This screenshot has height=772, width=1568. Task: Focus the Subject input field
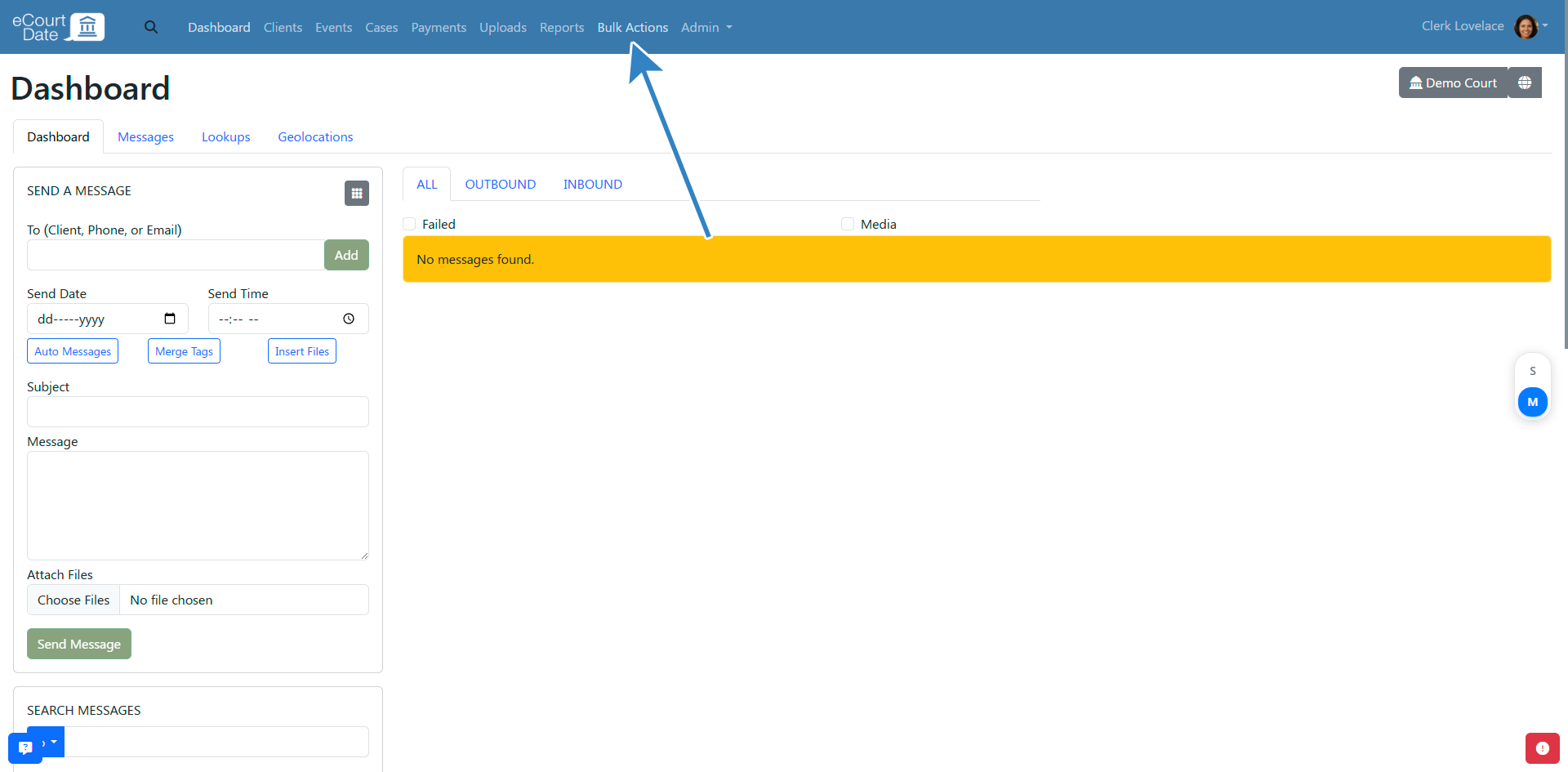[x=198, y=412]
